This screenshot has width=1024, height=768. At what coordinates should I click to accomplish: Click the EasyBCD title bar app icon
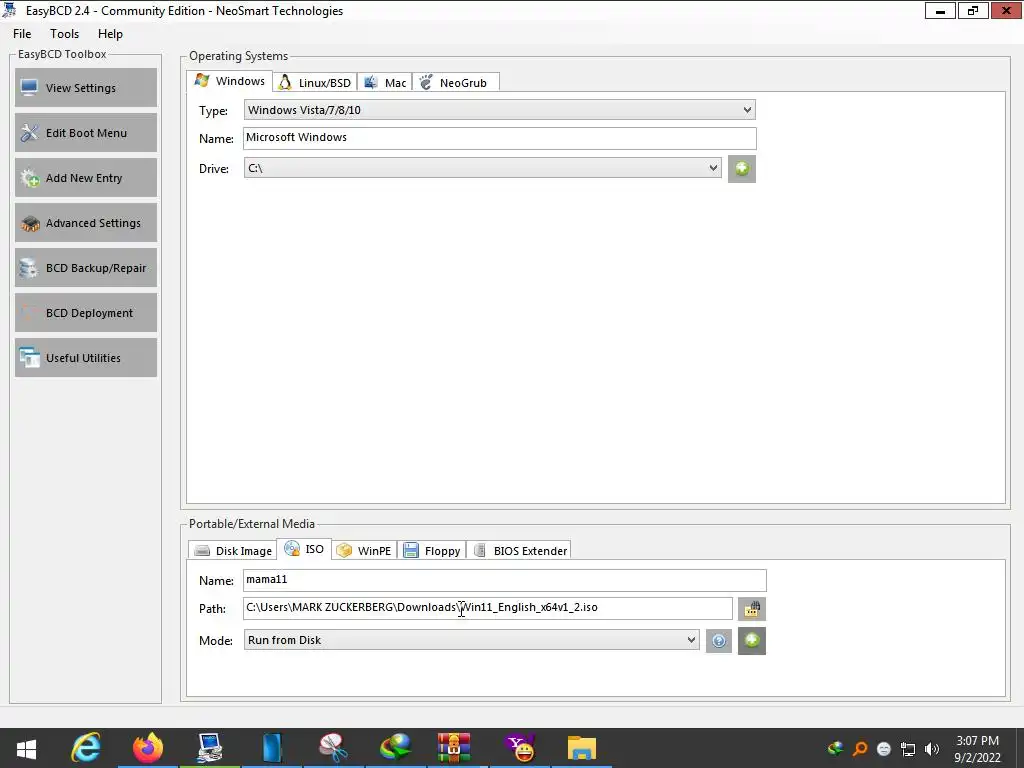tap(9, 10)
